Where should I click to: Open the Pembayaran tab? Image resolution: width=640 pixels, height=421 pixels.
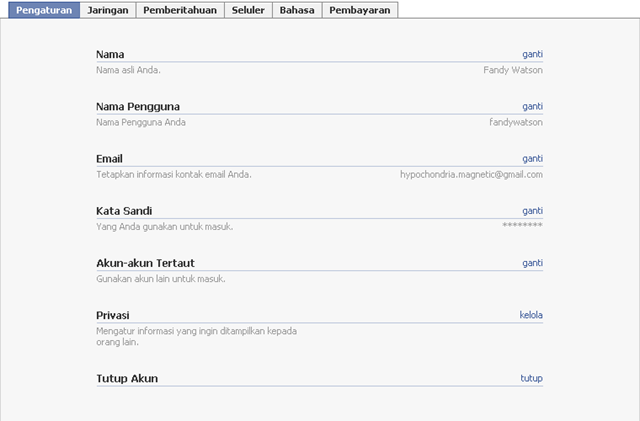tap(360, 10)
